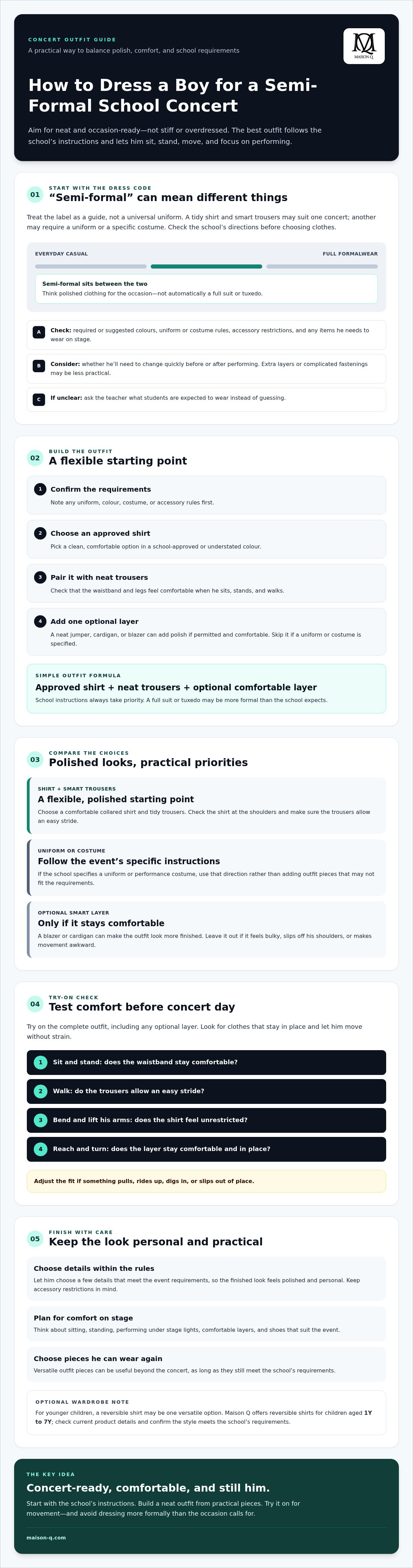Click the teal circle 2 on Walk check
This screenshot has width=413, height=1568.
click(40, 1091)
